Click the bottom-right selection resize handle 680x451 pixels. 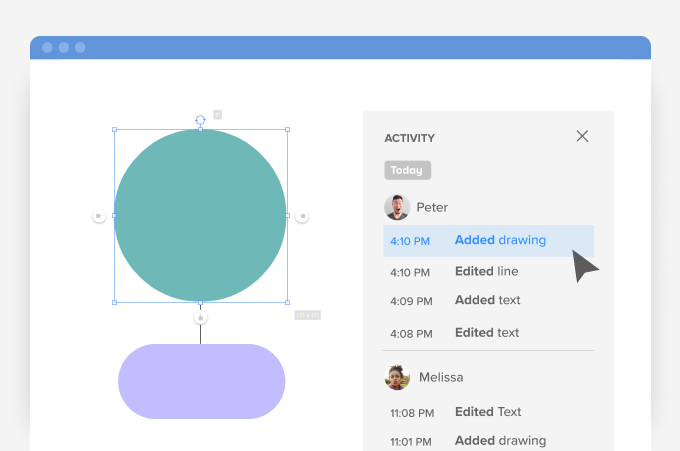click(x=287, y=302)
